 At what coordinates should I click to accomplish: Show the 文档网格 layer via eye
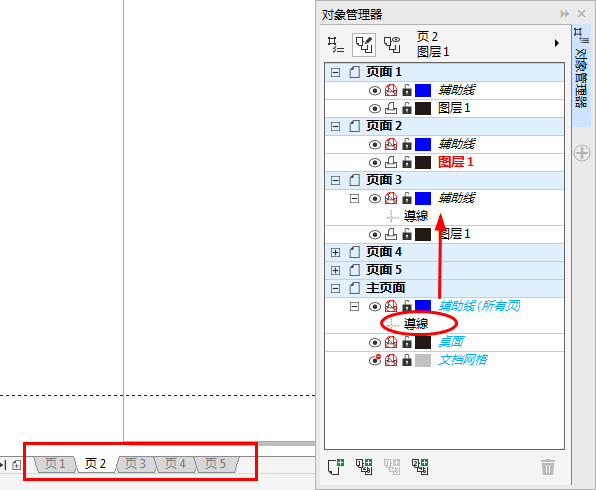point(375,360)
